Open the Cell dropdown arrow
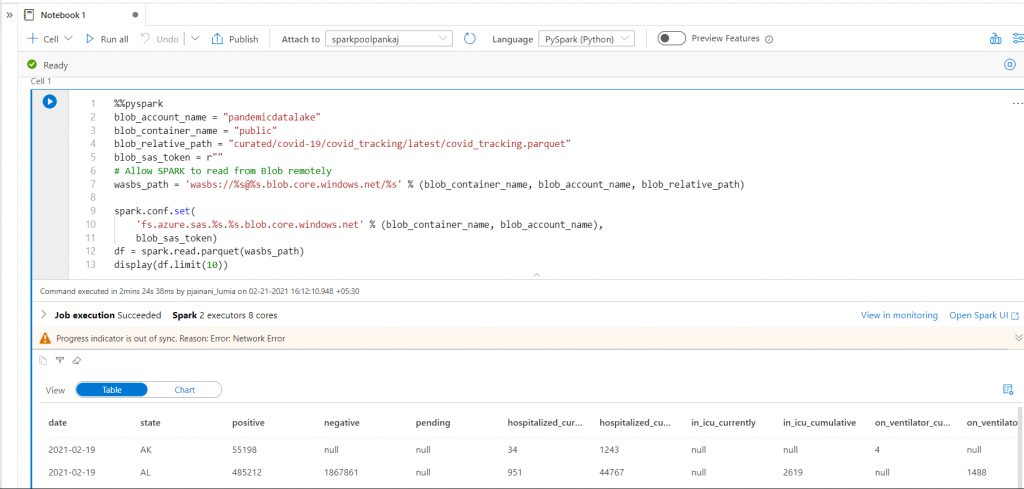This screenshot has width=1024, height=489. pos(68,39)
